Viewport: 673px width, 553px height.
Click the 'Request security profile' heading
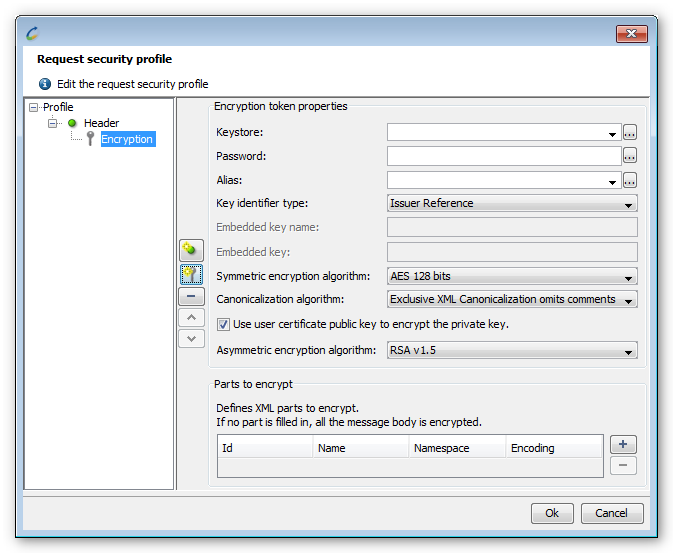(104, 59)
